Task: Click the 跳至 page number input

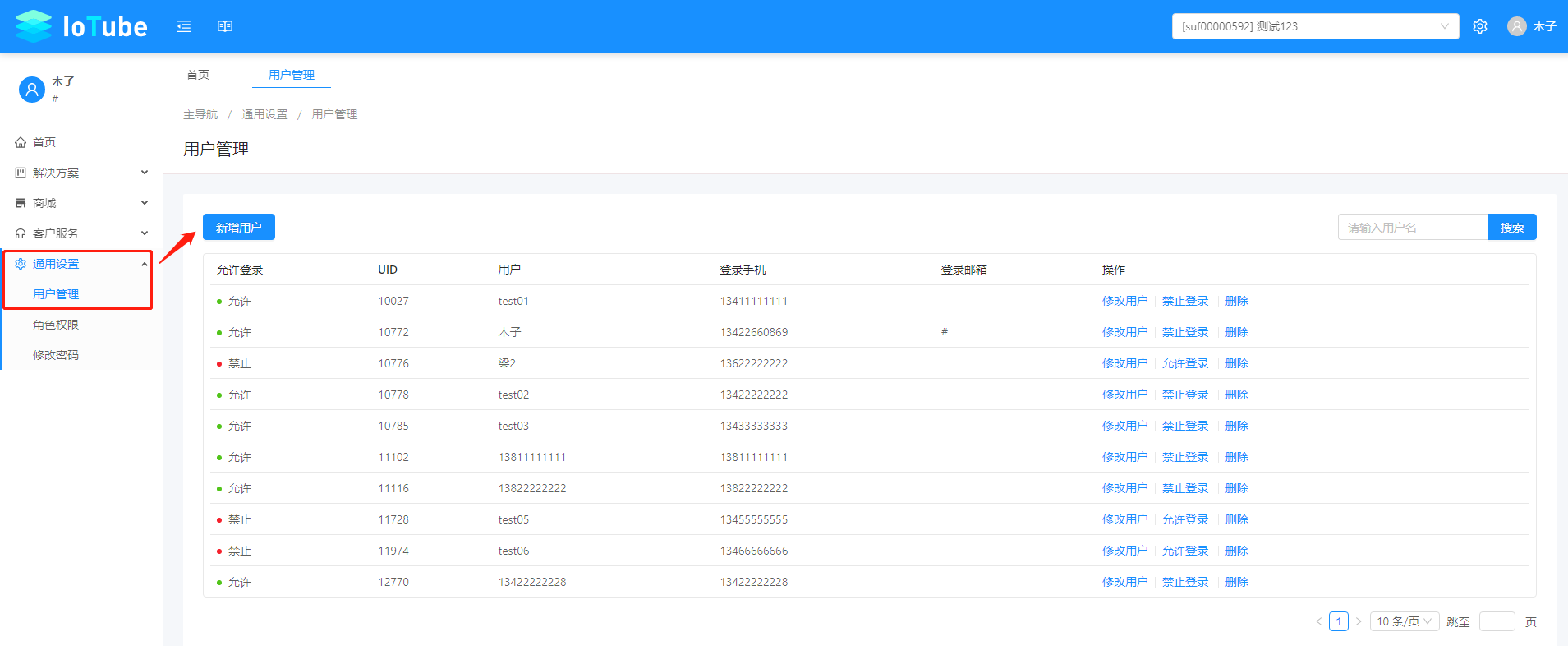Action: (x=1497, y=621)
